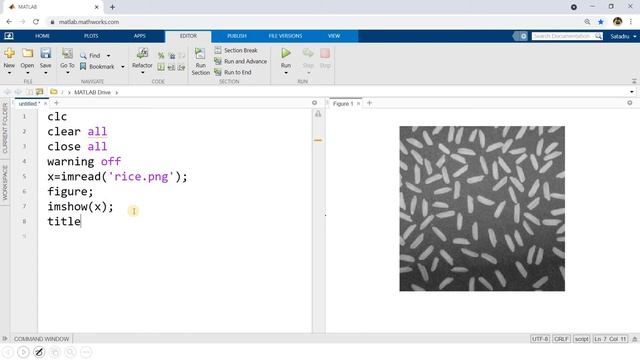Screen dimensions: 640x360
Task: Insert a Section Break
Action: [236, 50]
